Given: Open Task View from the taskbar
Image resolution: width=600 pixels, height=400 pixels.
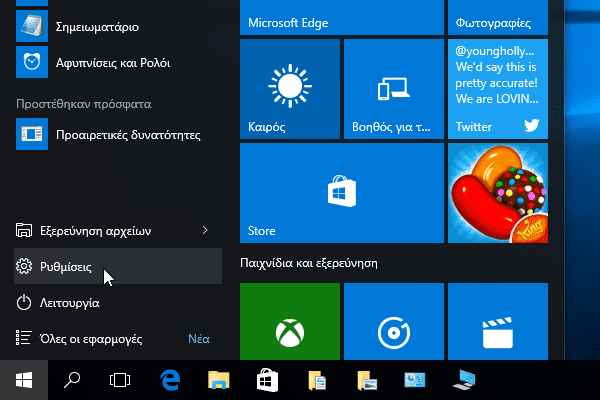Looking at the screenshot, I should click(x=120, y=380).
